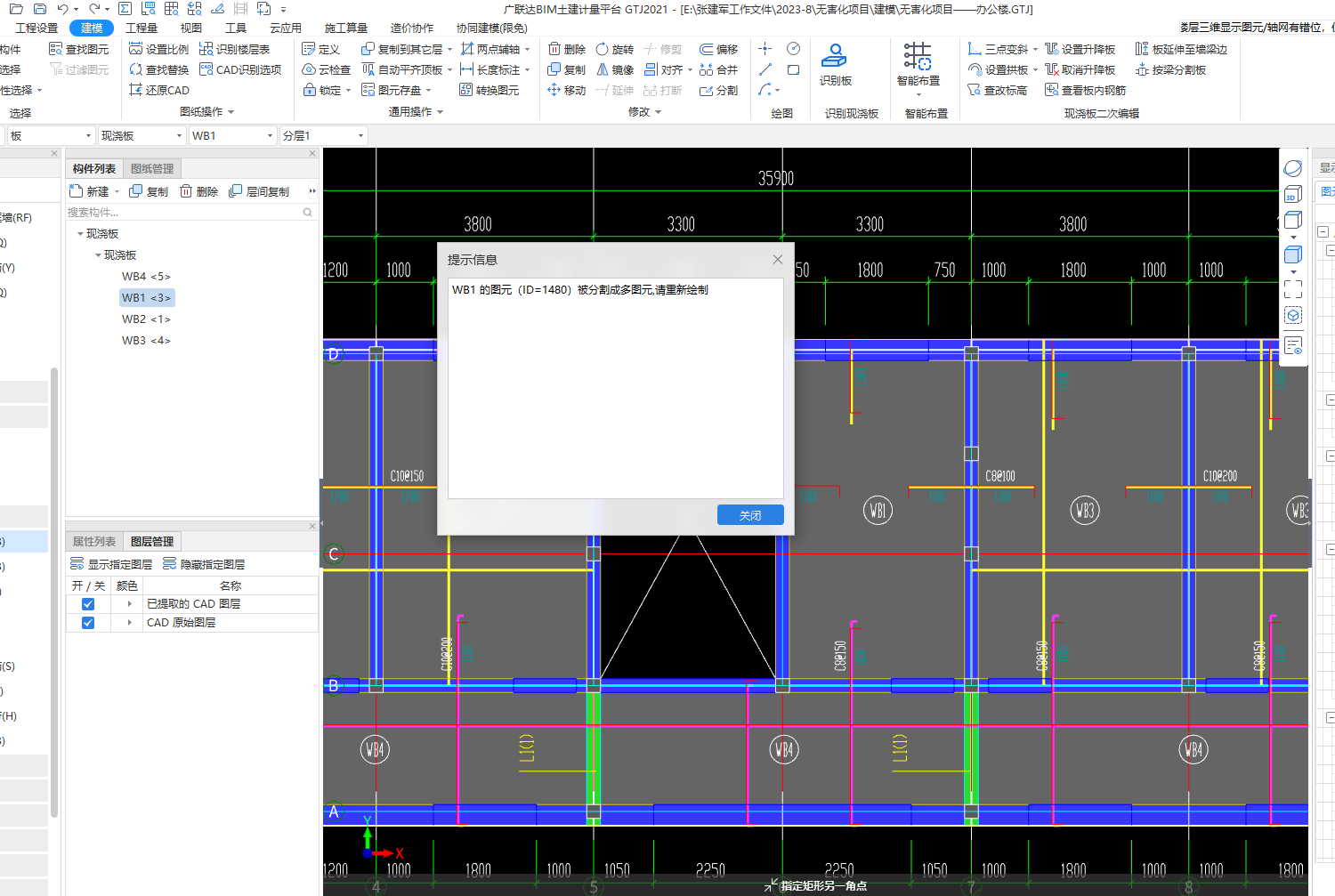
Task: Click 显示指定图层 button
Action: pos(111,564)
